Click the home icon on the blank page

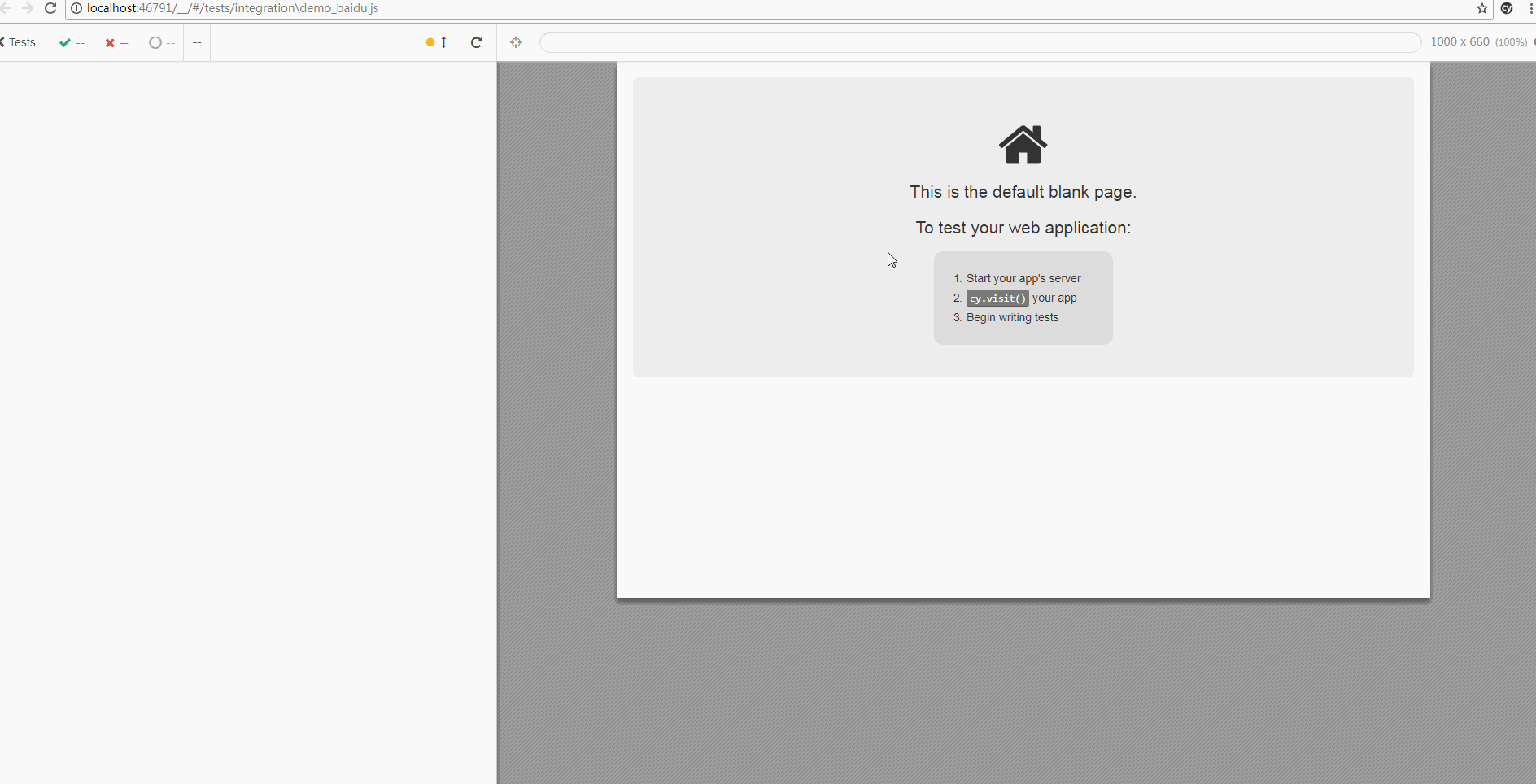[x=1023, y=145]
